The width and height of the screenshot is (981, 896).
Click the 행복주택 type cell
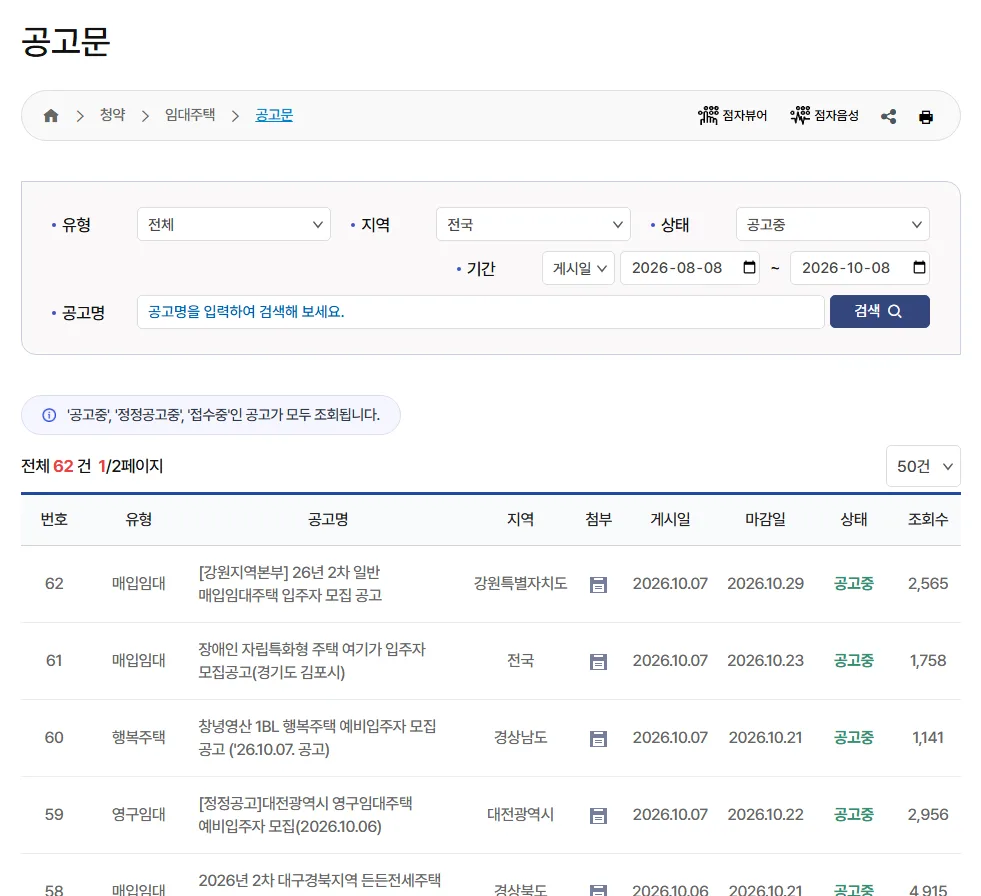pyautogui.click(x=138, y=738)
